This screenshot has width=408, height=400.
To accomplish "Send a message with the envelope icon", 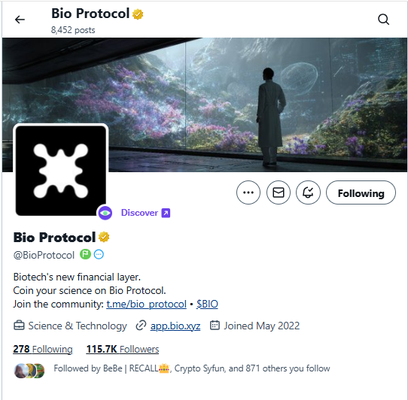I will 278,192.
